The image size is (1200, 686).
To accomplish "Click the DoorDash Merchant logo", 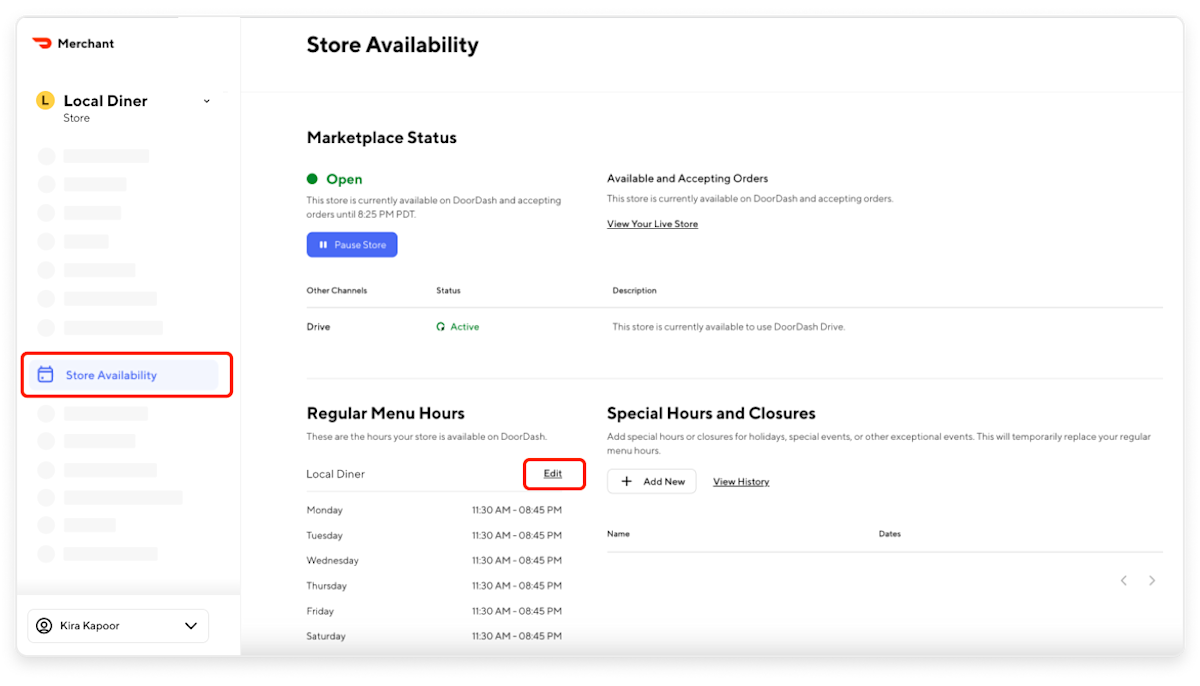I will (x=73, y=43).
